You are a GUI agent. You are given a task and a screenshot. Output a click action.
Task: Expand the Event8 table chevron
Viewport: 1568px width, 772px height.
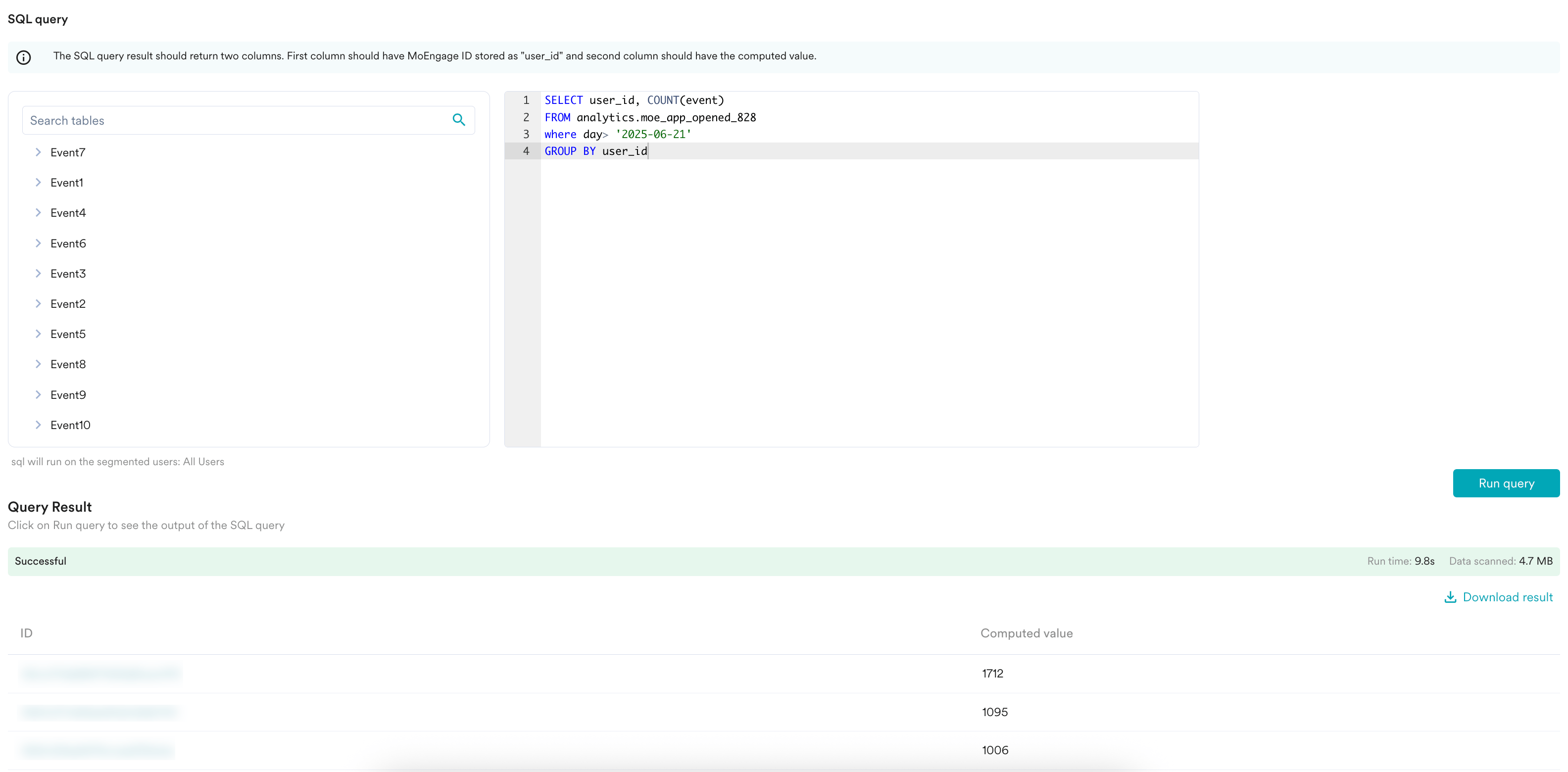tap(38, 364)
